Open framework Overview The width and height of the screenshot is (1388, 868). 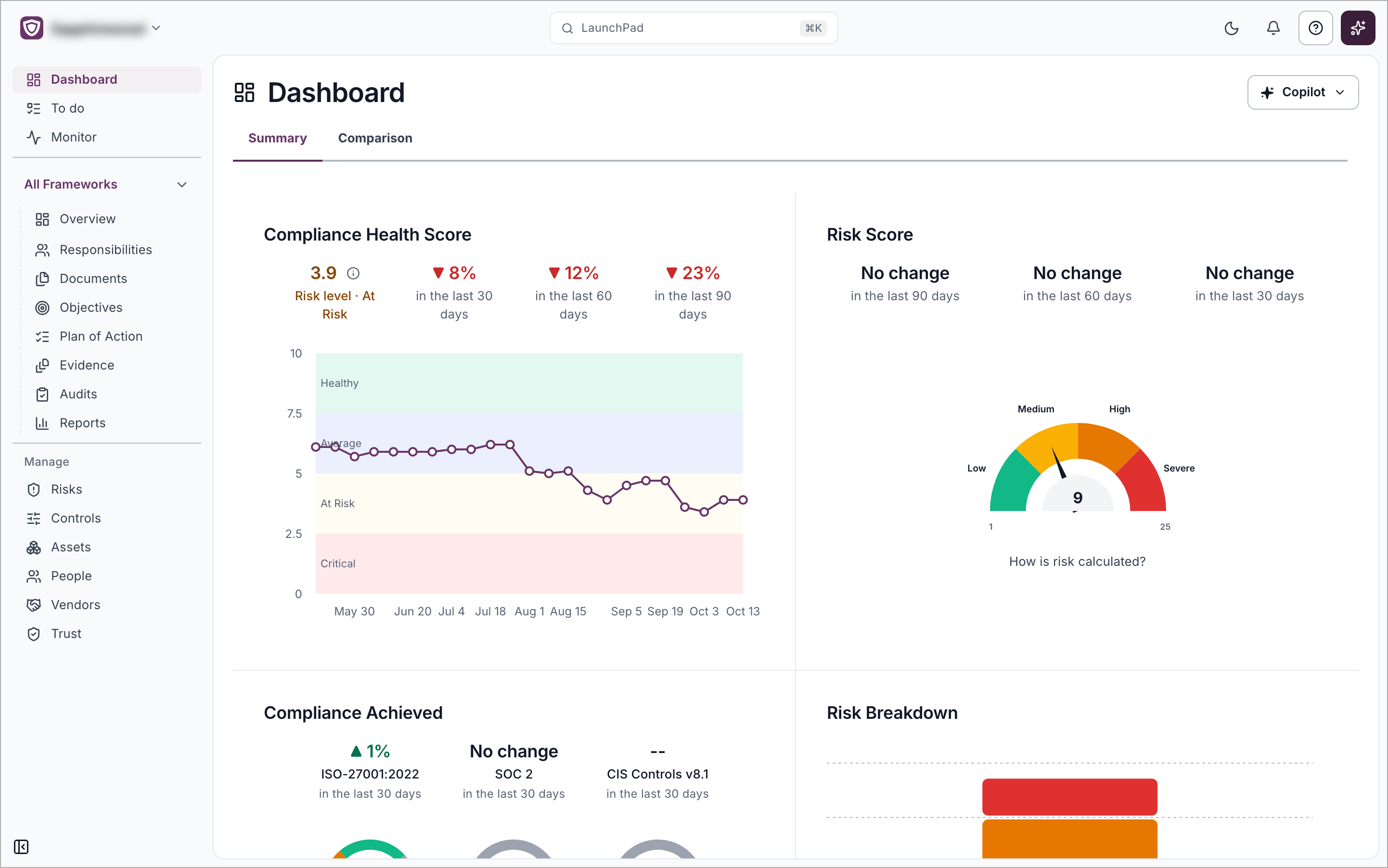click(113, 219)
